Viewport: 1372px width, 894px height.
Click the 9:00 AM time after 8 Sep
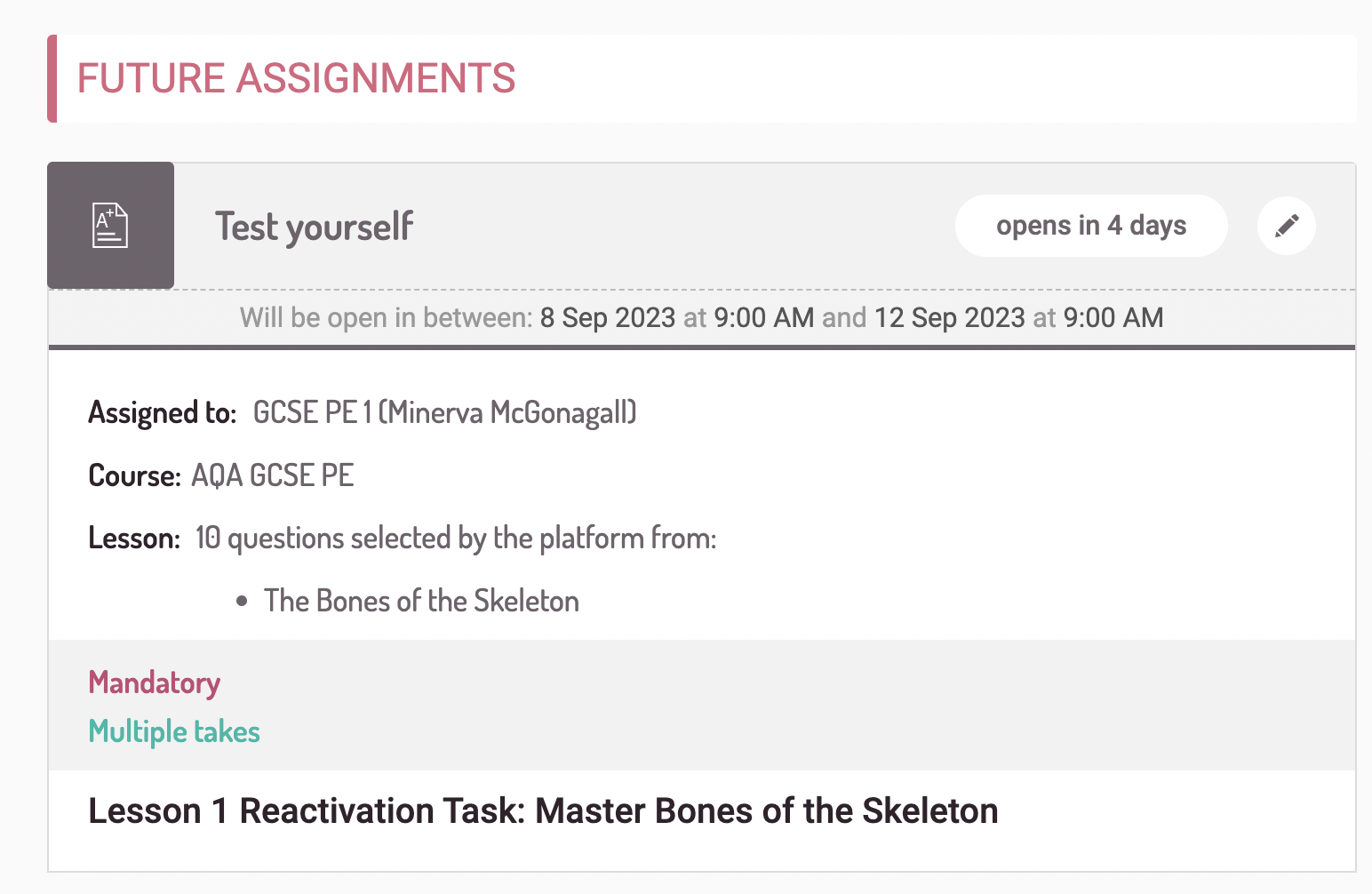pos(763,318)
